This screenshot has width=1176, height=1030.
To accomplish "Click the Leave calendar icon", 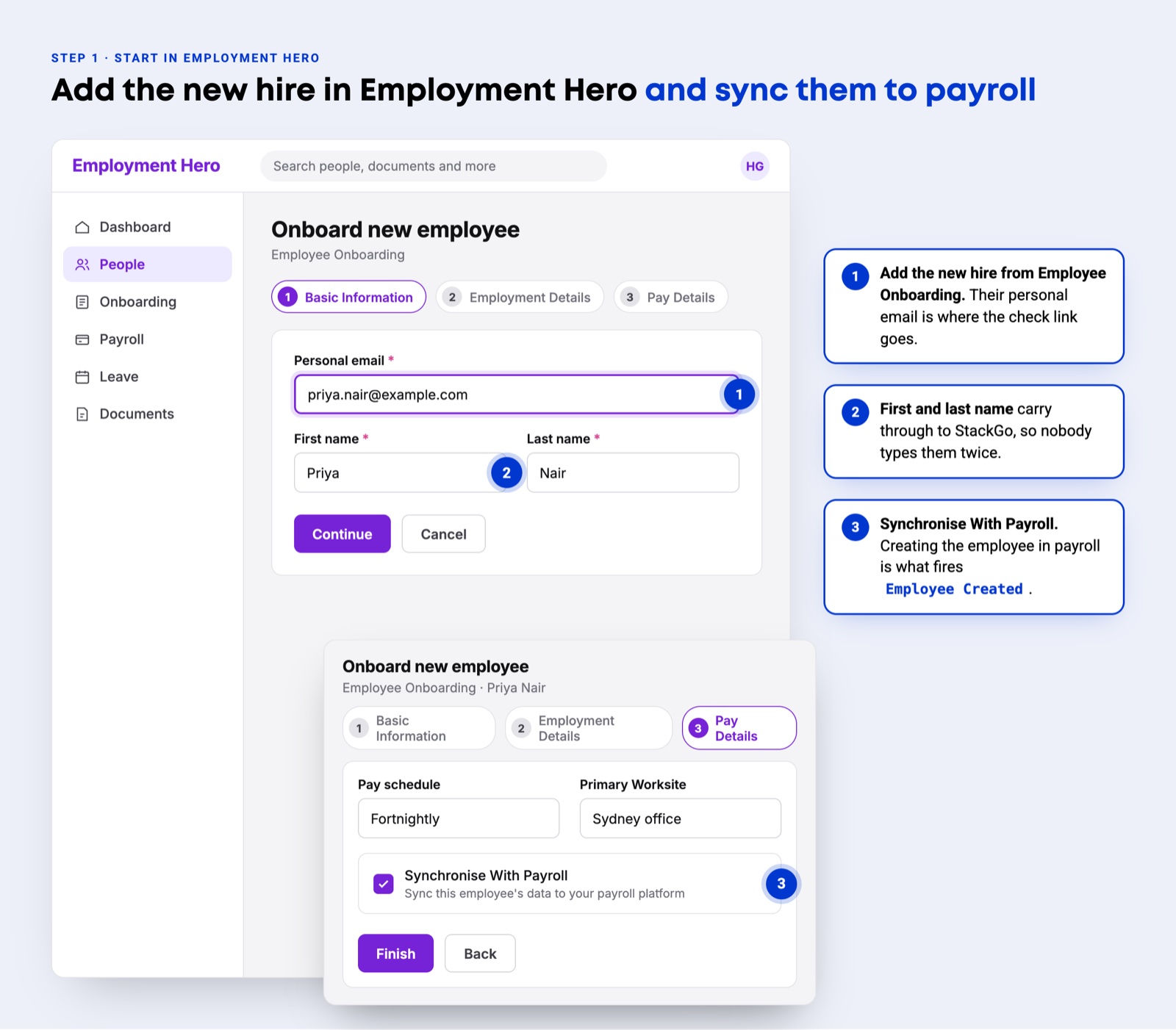I will coord(82,377).
